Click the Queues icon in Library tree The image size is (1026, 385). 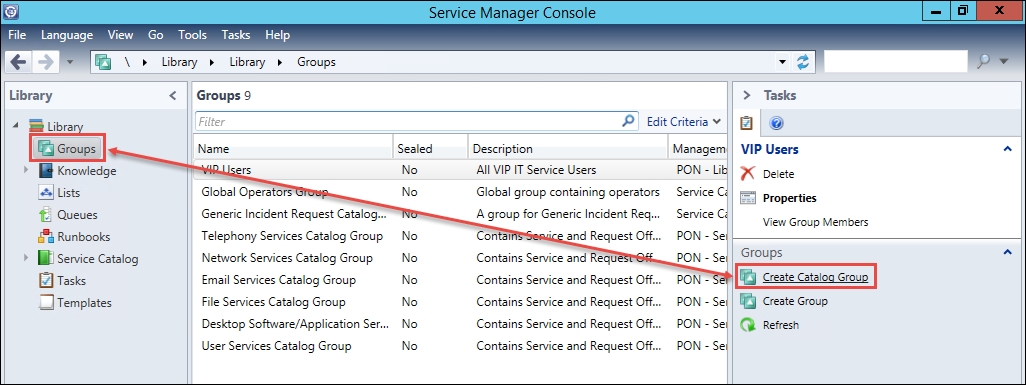46,215
